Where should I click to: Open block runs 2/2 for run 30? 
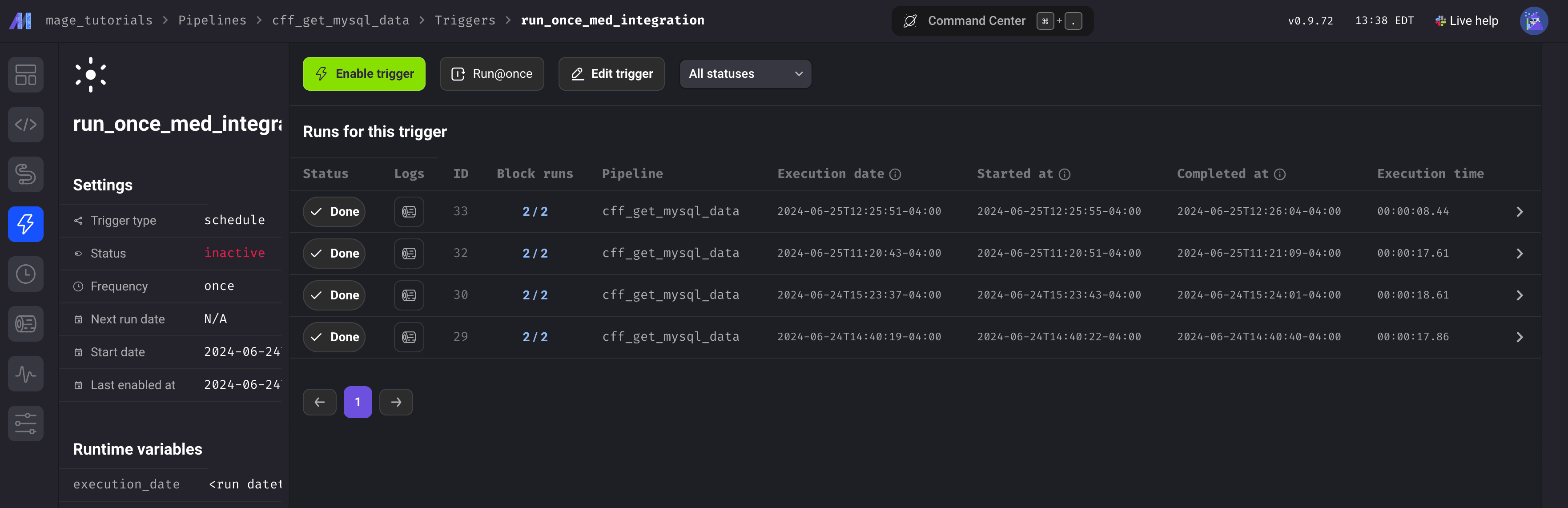coord(535,295)
